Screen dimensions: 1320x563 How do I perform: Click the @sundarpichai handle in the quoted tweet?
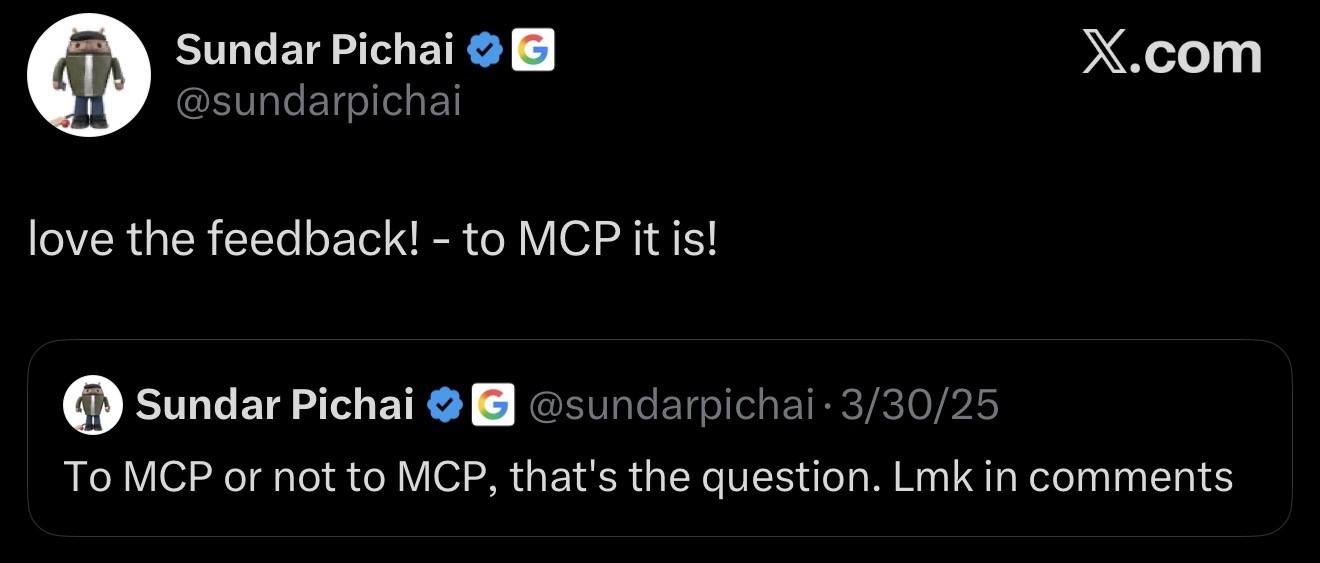670,405
